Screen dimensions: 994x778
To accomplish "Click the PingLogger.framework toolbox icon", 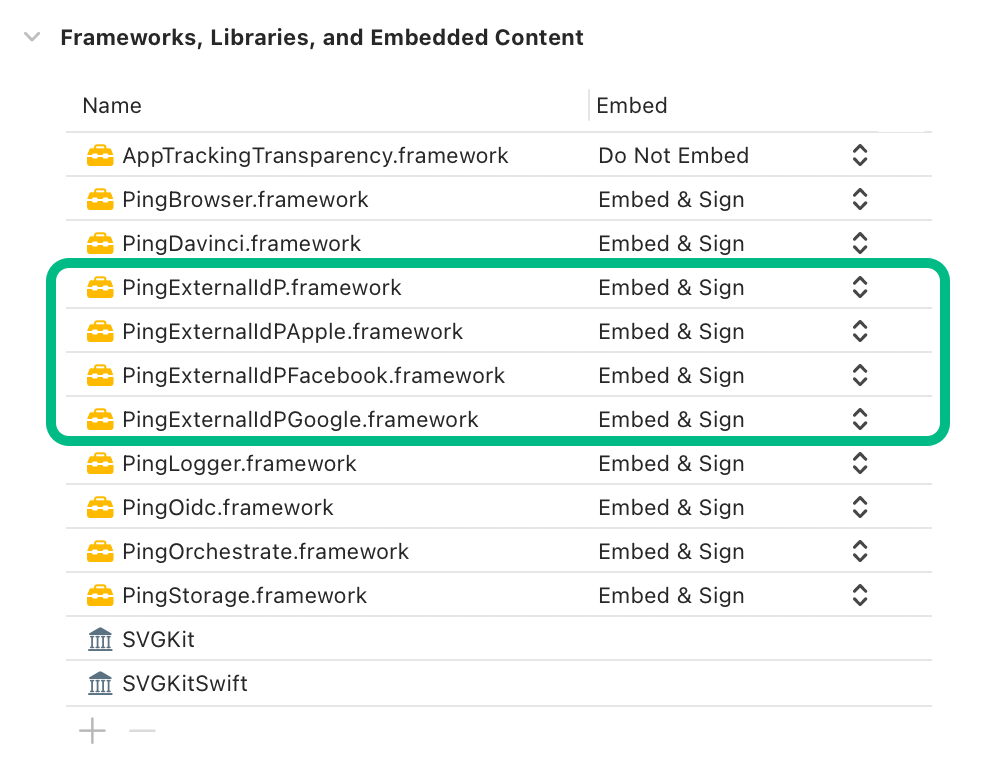I will (100, 464).
